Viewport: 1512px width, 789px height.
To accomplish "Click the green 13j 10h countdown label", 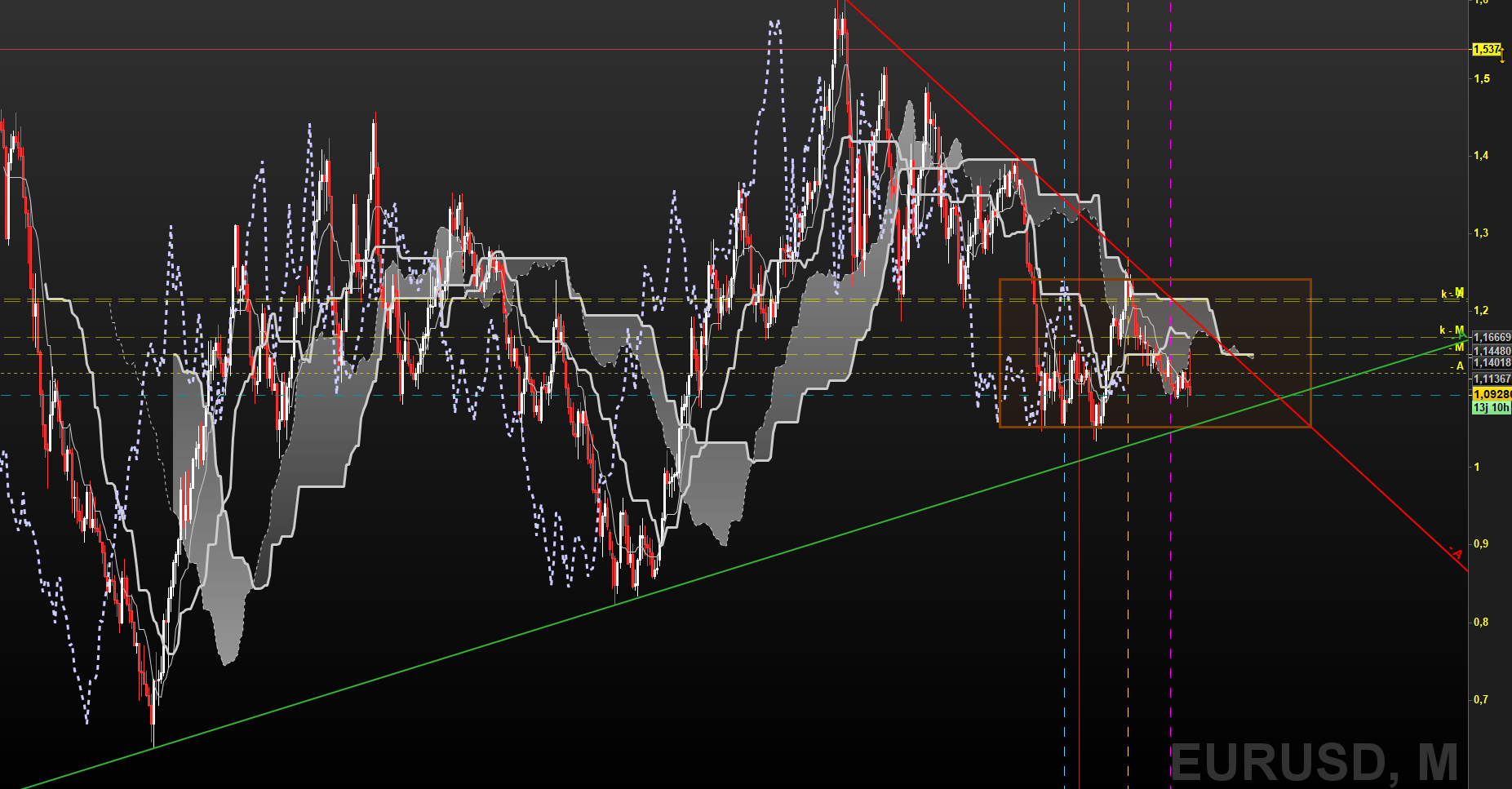I will (x=1492, y=407).
